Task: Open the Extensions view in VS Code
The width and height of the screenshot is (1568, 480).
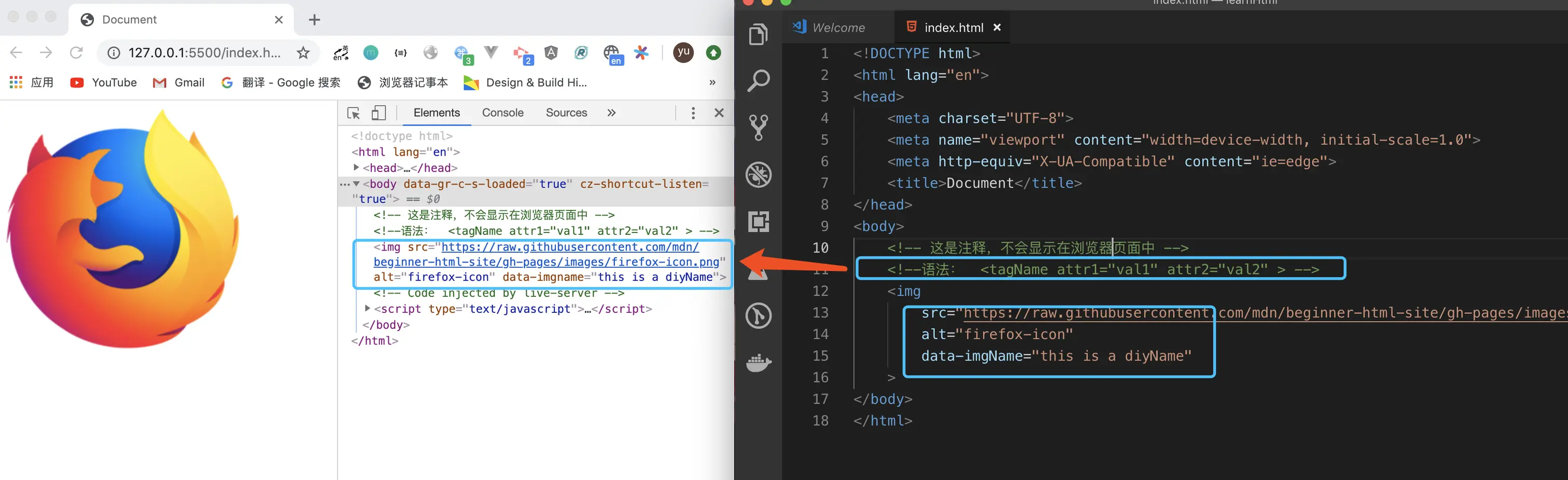Action: point(759,221)
